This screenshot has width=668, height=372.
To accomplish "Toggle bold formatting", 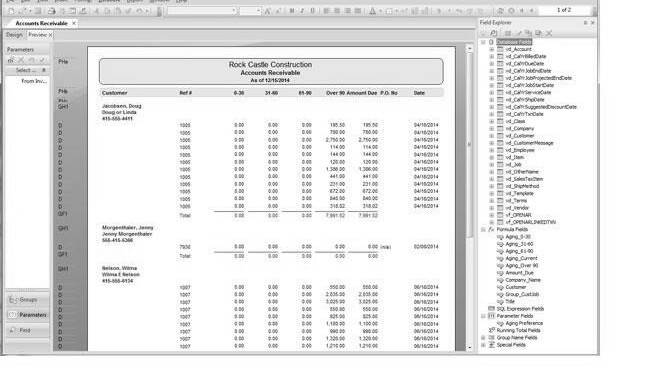I will [292, 11].
